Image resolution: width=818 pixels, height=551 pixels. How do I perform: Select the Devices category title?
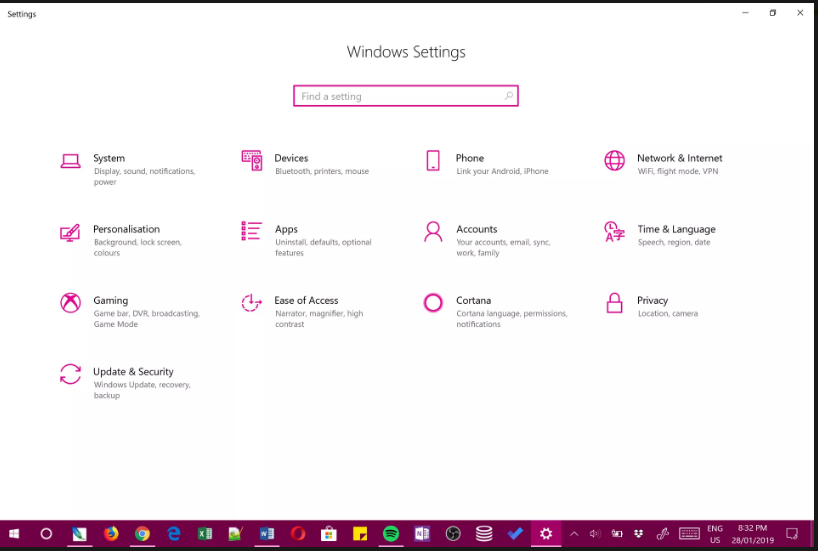291,158
